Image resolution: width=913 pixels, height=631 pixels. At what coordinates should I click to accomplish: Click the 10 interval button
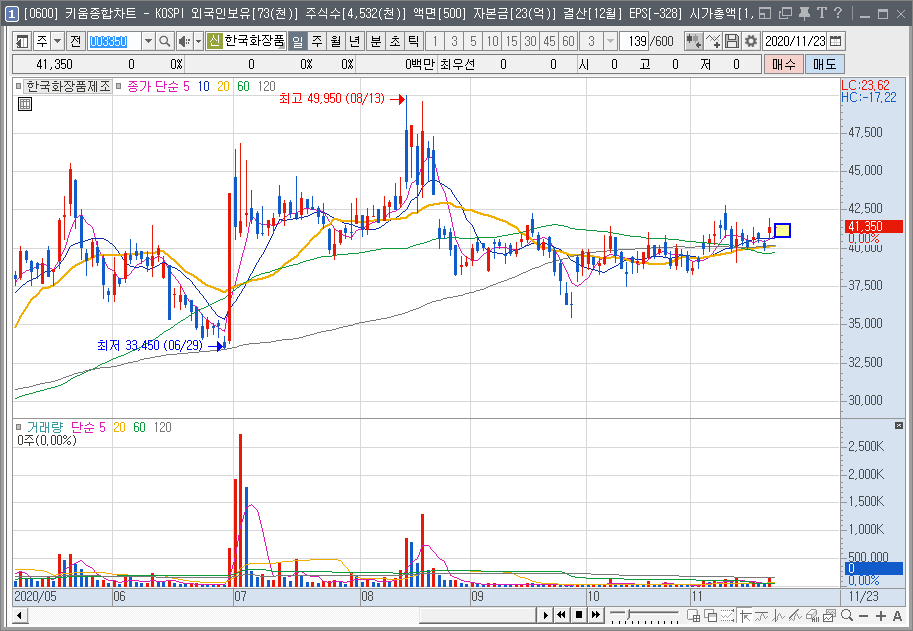(493, 41)
